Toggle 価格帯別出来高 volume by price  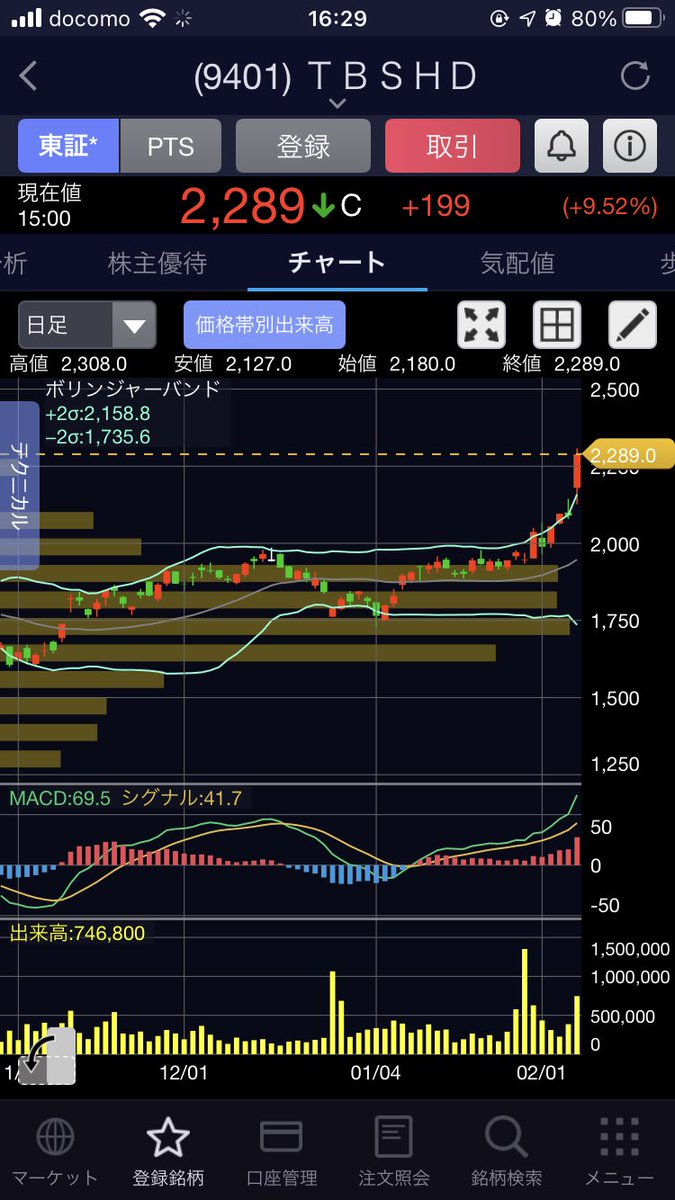pyautogui.click(x=264, y=325)
